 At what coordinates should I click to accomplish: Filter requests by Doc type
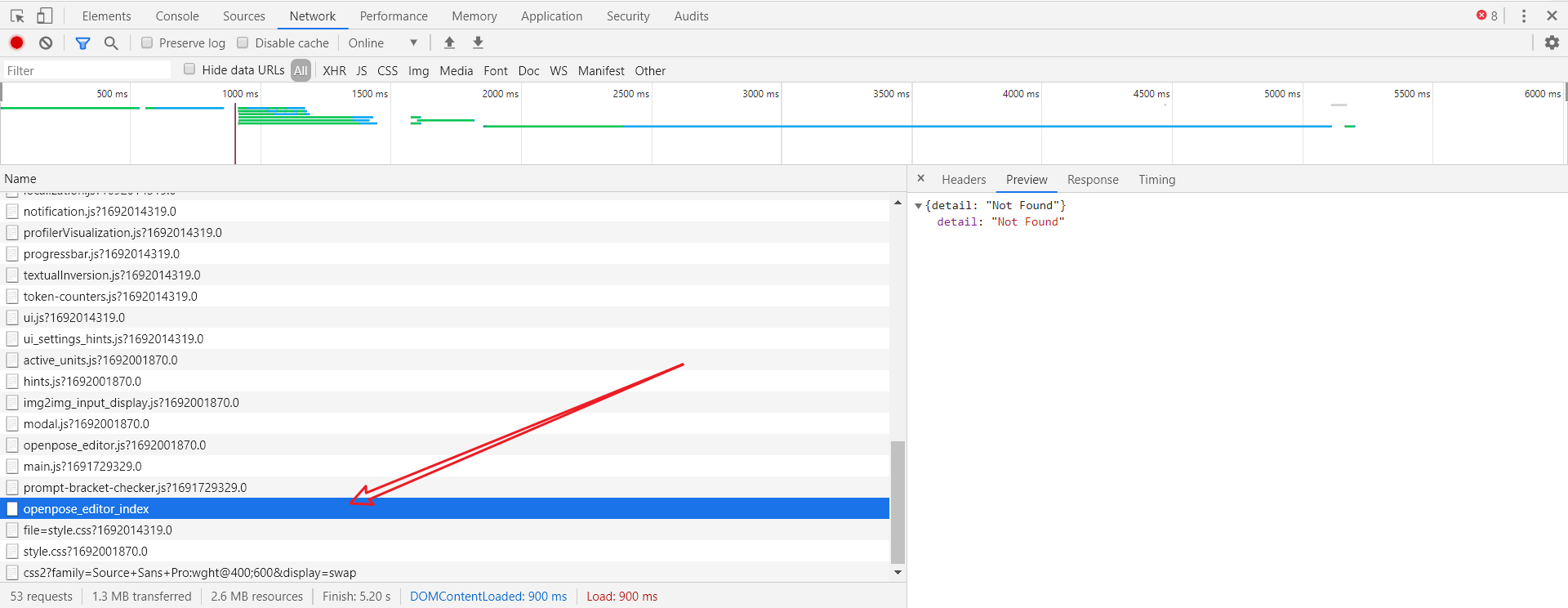pos(529,70)
